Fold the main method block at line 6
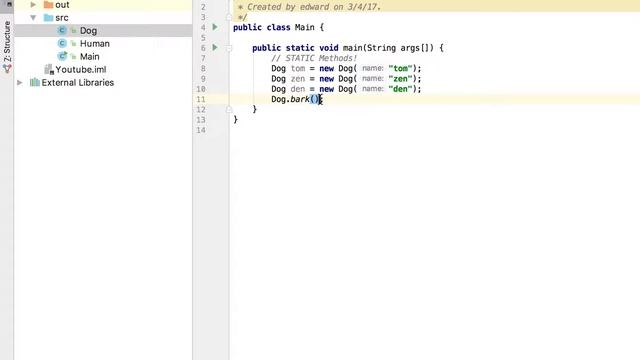Viewport: 640px width, 360px height. (229, 48)
